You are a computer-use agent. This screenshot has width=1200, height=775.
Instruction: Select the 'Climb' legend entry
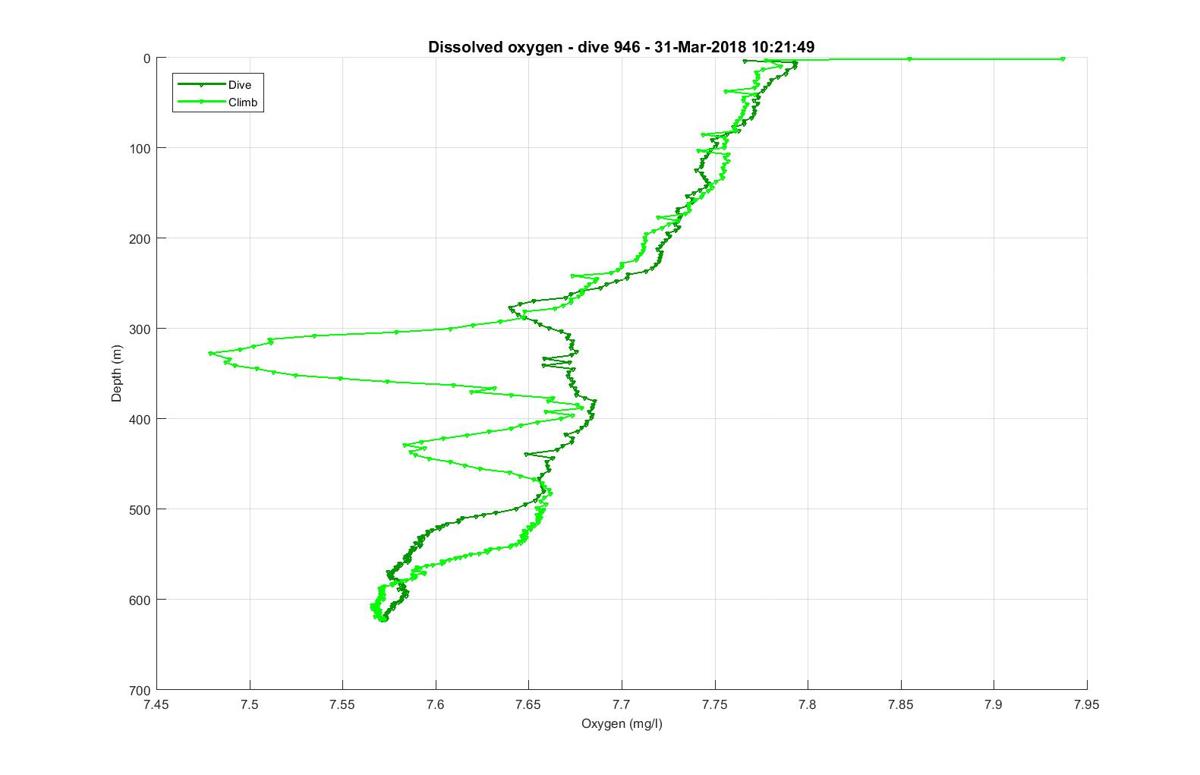(243, 102)
